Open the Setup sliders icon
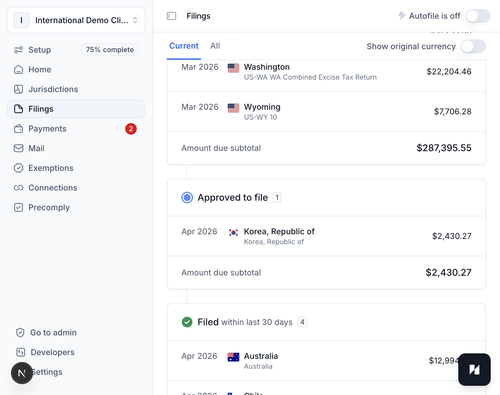Screen dimensions: 500x395 (x=18, y=50)
